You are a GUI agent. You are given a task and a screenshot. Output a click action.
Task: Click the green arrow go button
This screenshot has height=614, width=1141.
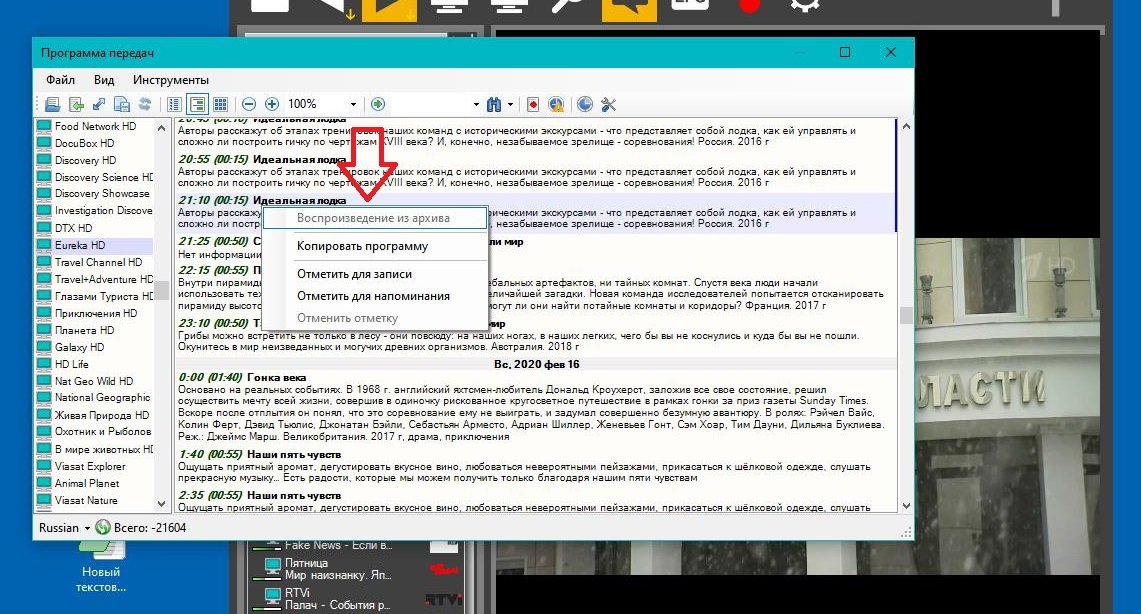(x=378, y=104)
